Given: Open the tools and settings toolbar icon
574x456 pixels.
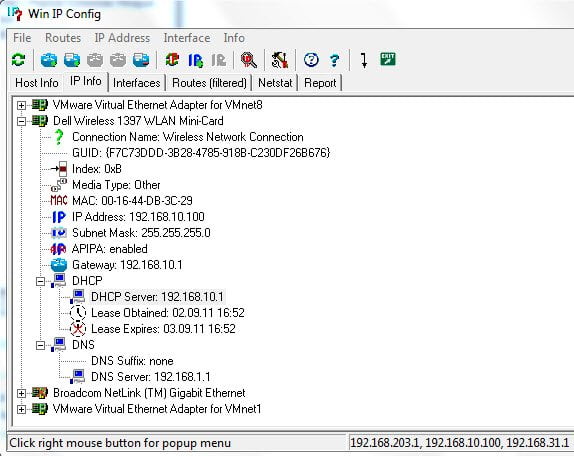Looking at the screenshot, I should click(x=280, y=60).
